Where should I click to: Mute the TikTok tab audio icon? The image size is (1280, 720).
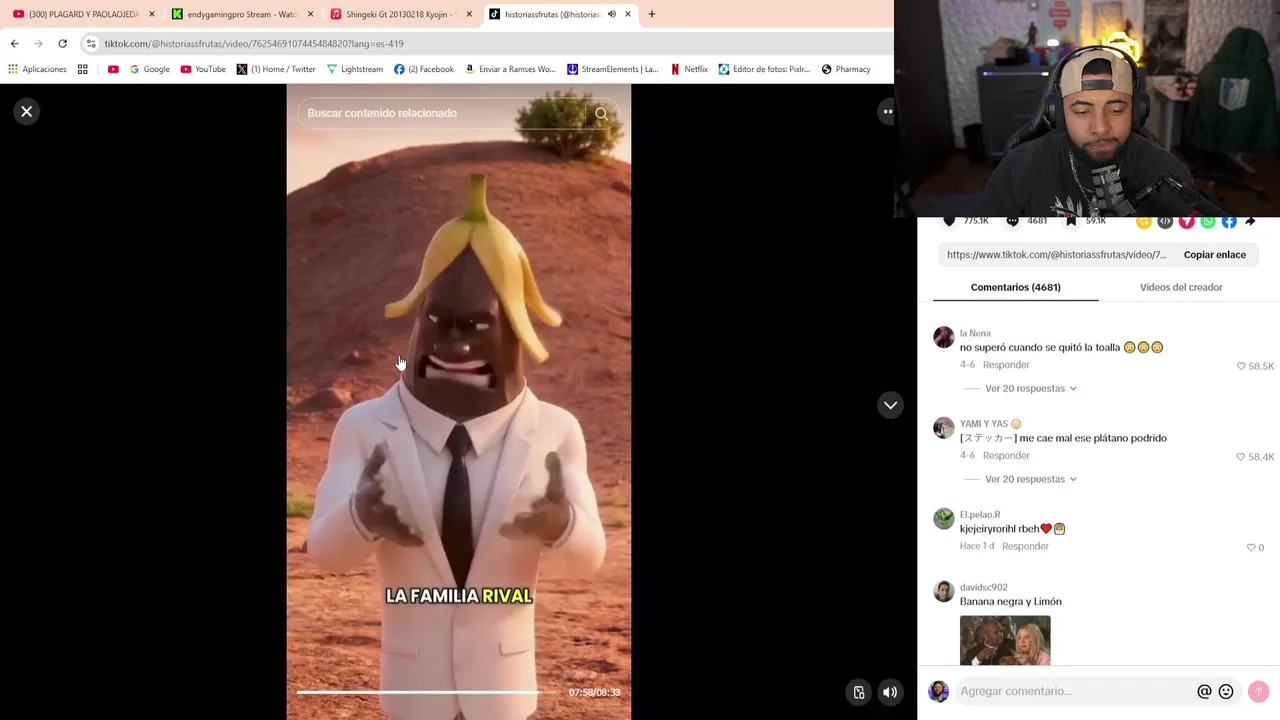[611, 14]
